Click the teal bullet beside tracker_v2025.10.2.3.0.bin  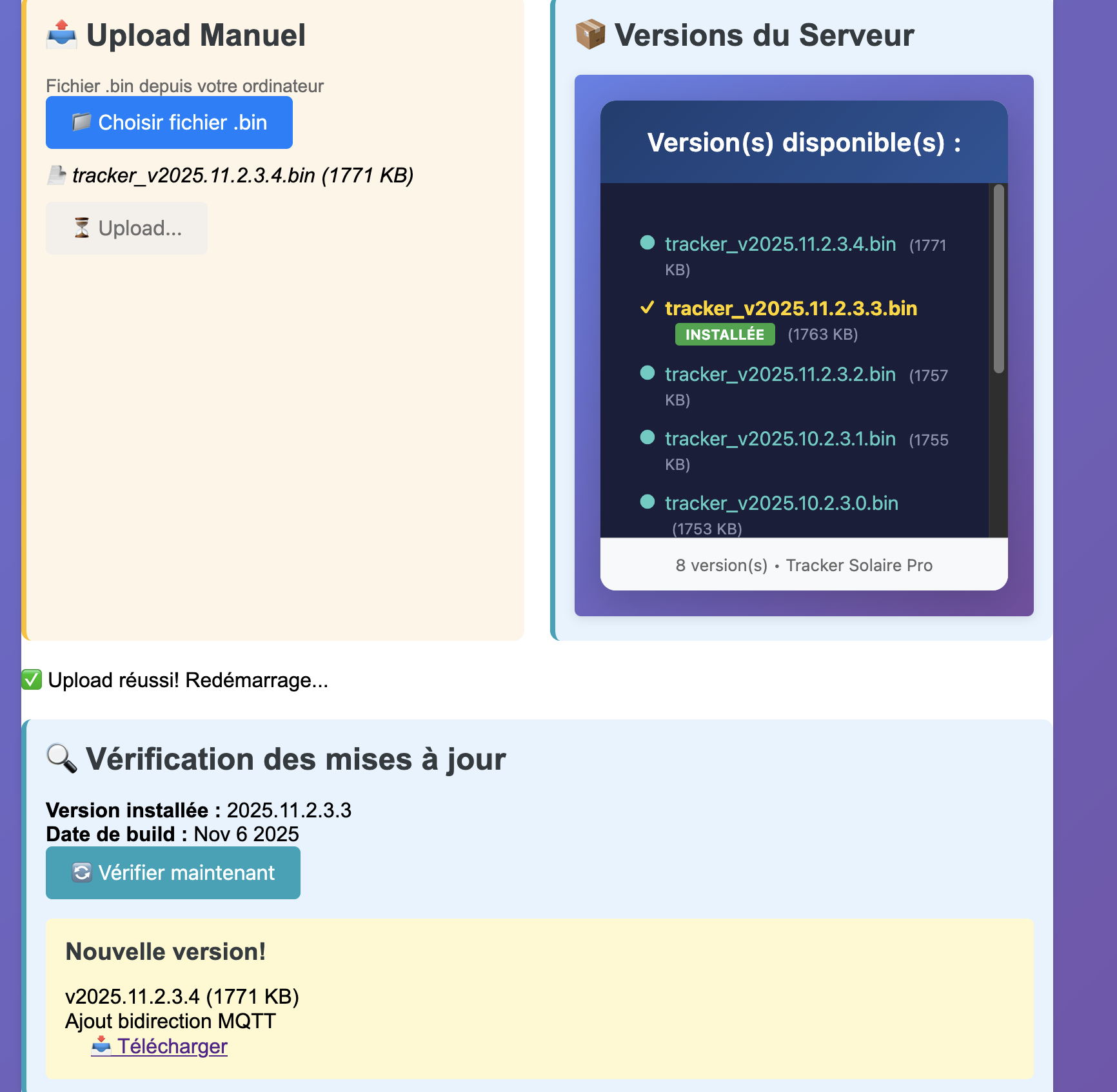point(647,502)
